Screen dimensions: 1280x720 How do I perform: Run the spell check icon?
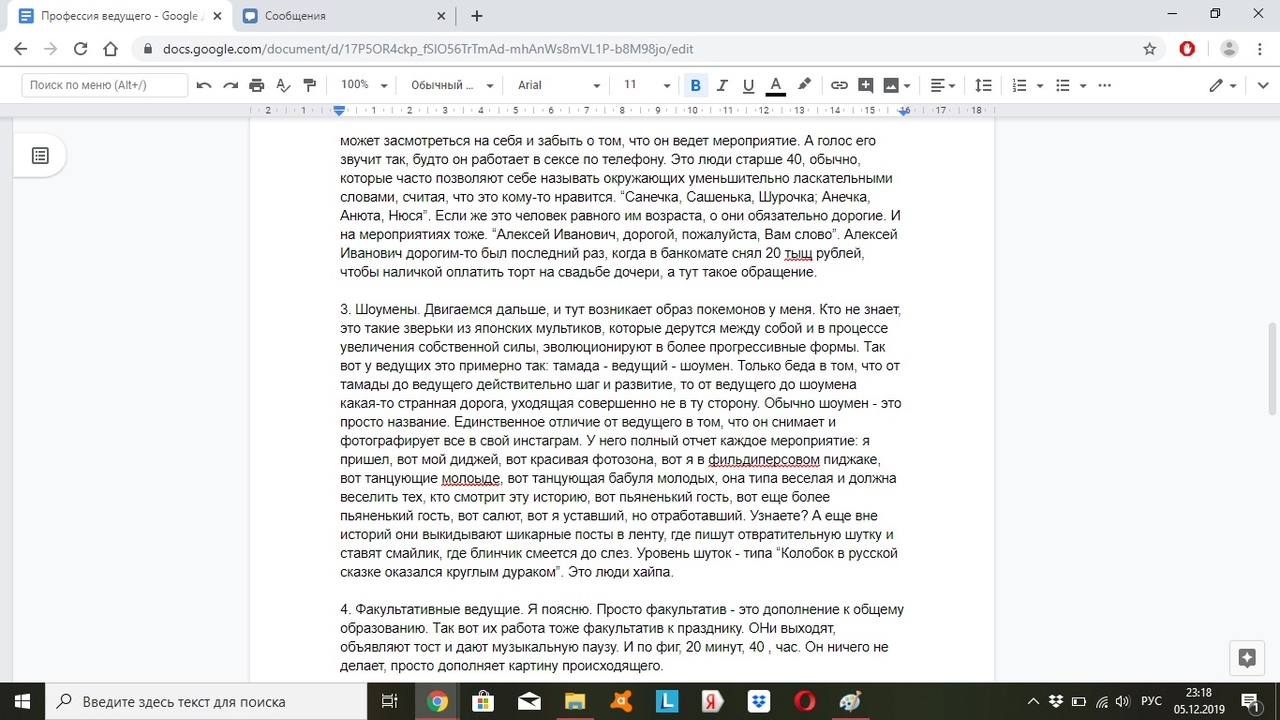coord(283,85)
